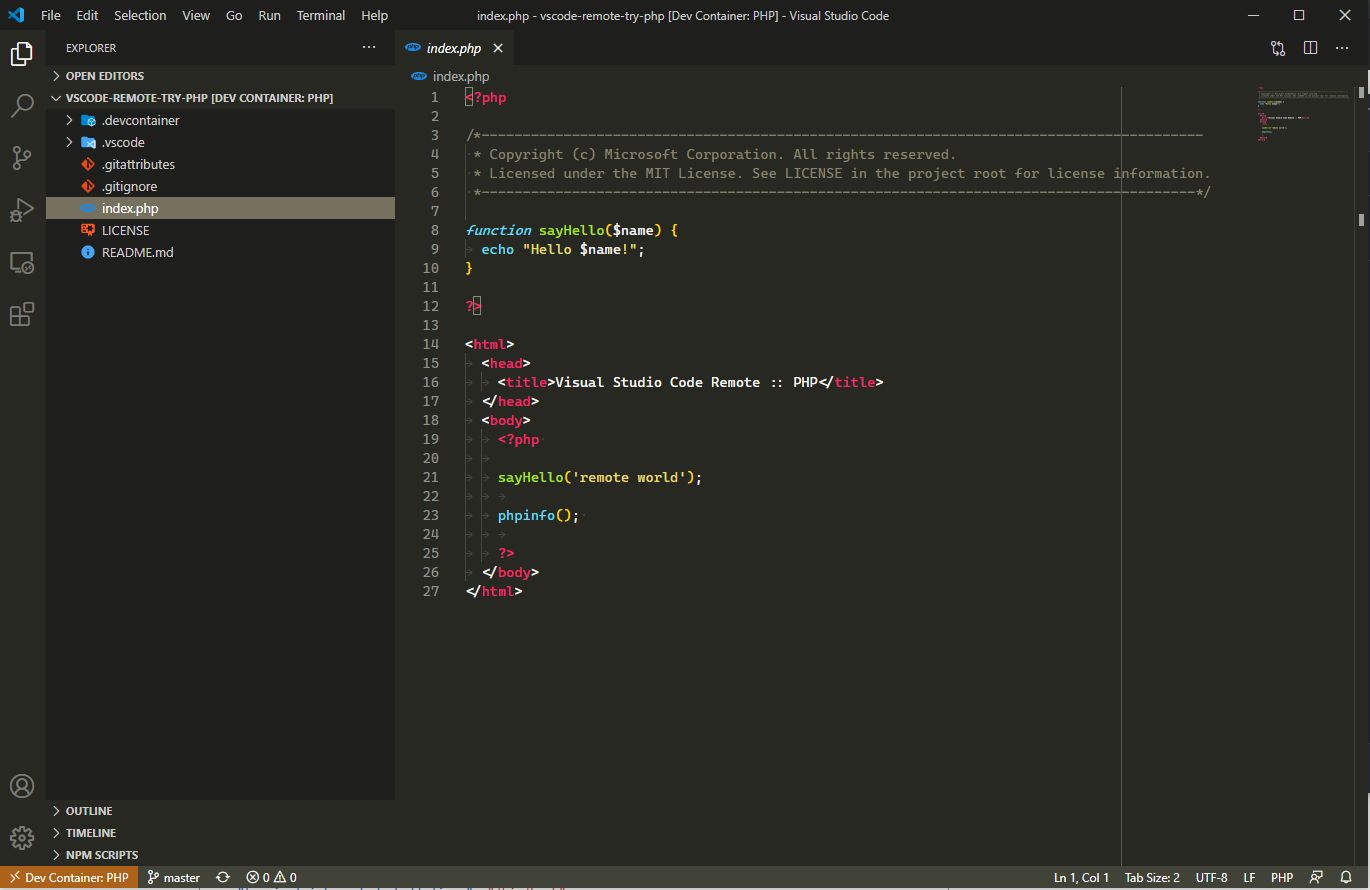Click the Dev Container: PHP remote indicator
Image resolution: width=1370 pixels, height=890 pixels.
pos(68,877)
